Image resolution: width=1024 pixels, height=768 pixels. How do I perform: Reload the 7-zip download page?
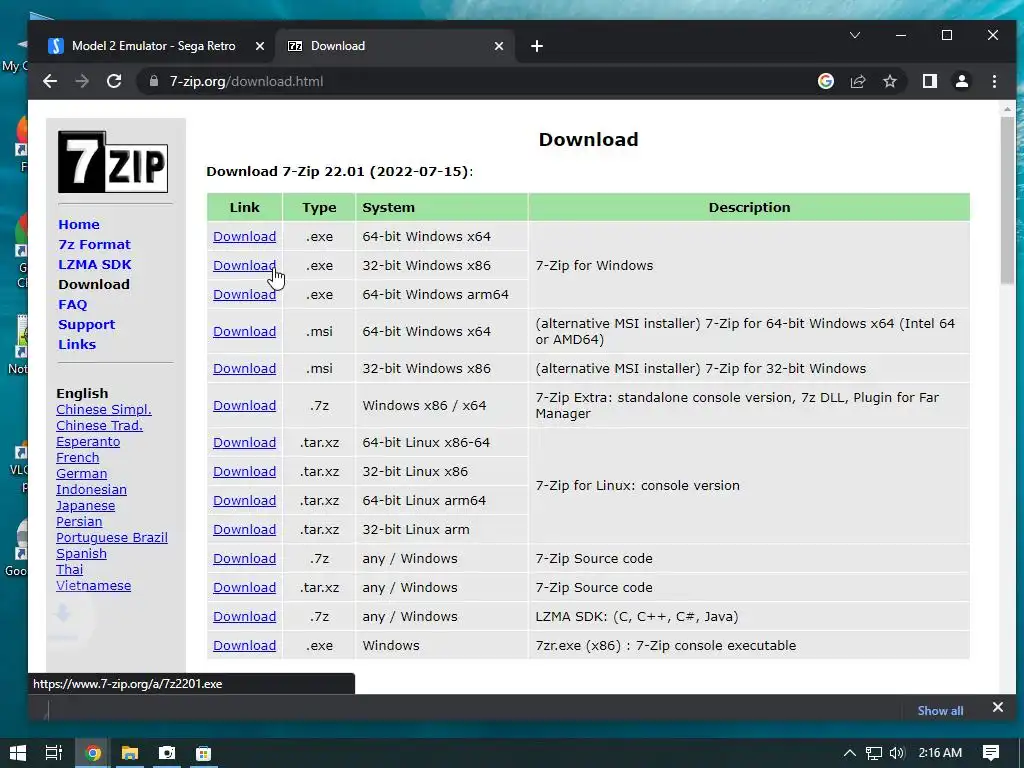click(114, 81)
